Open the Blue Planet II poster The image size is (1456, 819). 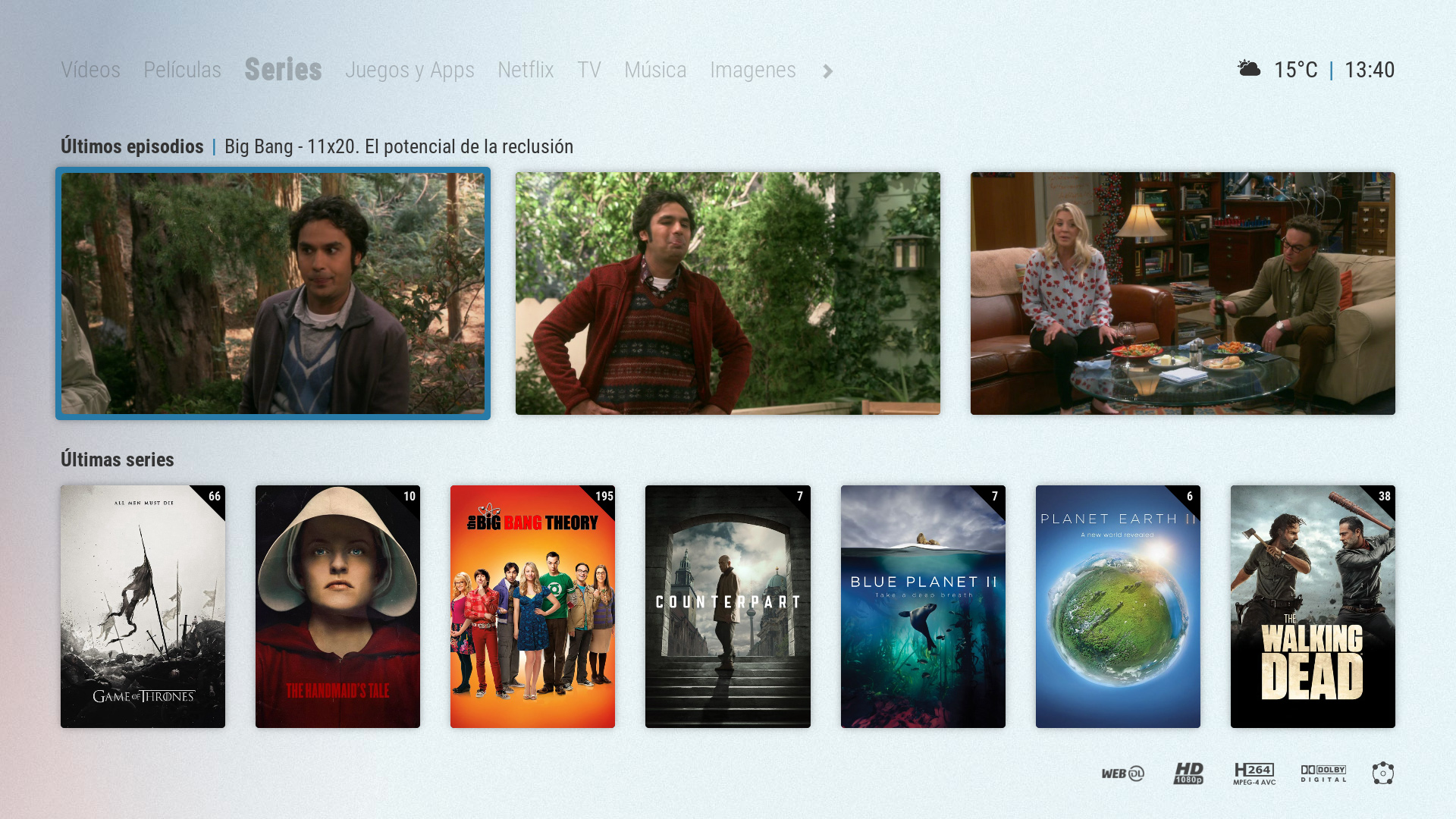[923, 607]
